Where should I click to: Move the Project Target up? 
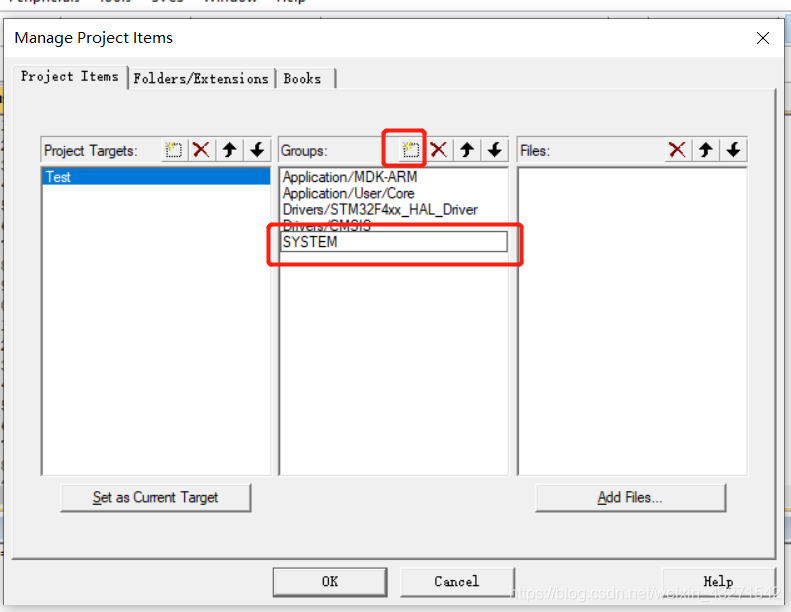click(230, 150)
